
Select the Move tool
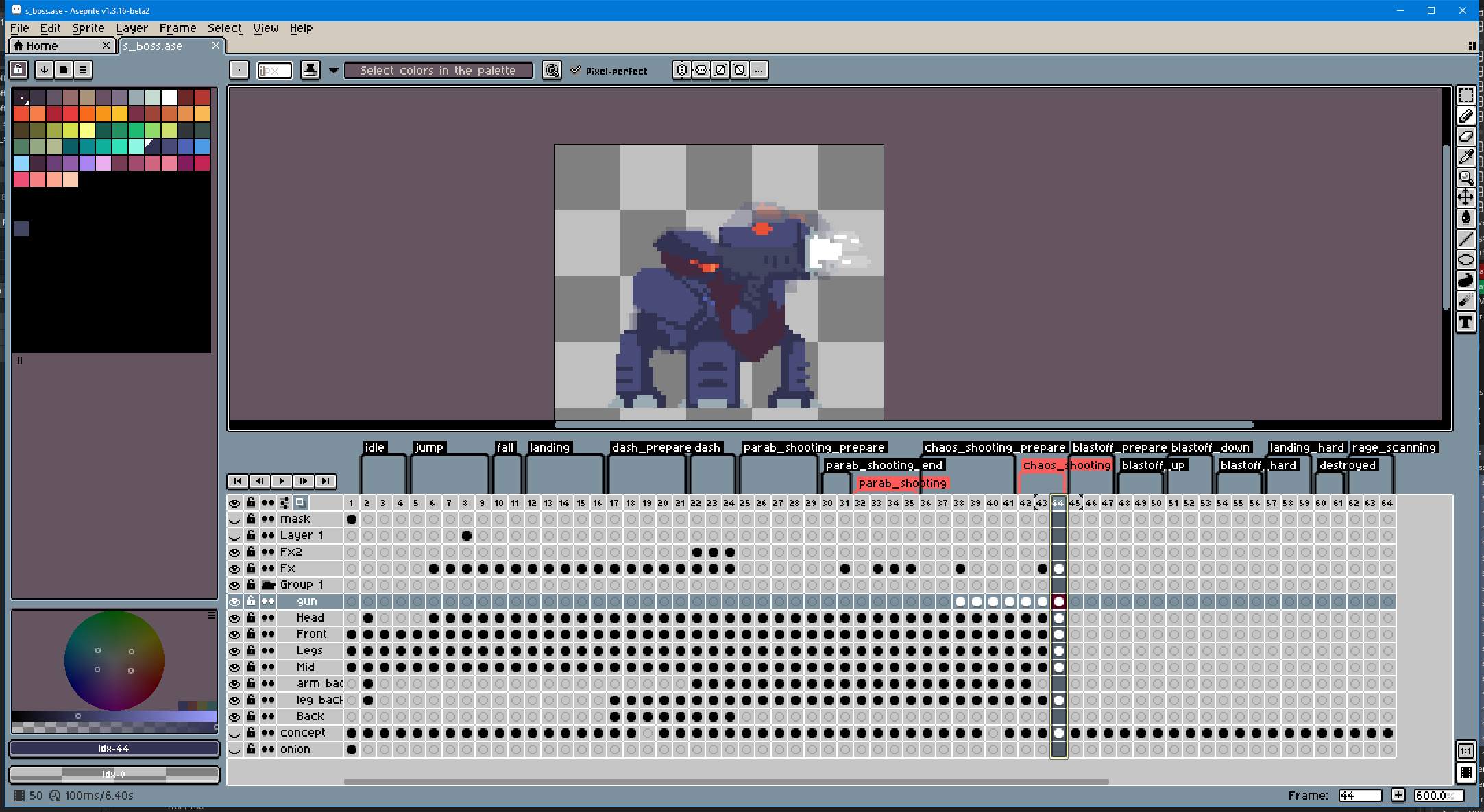(x=1465, y=197)
